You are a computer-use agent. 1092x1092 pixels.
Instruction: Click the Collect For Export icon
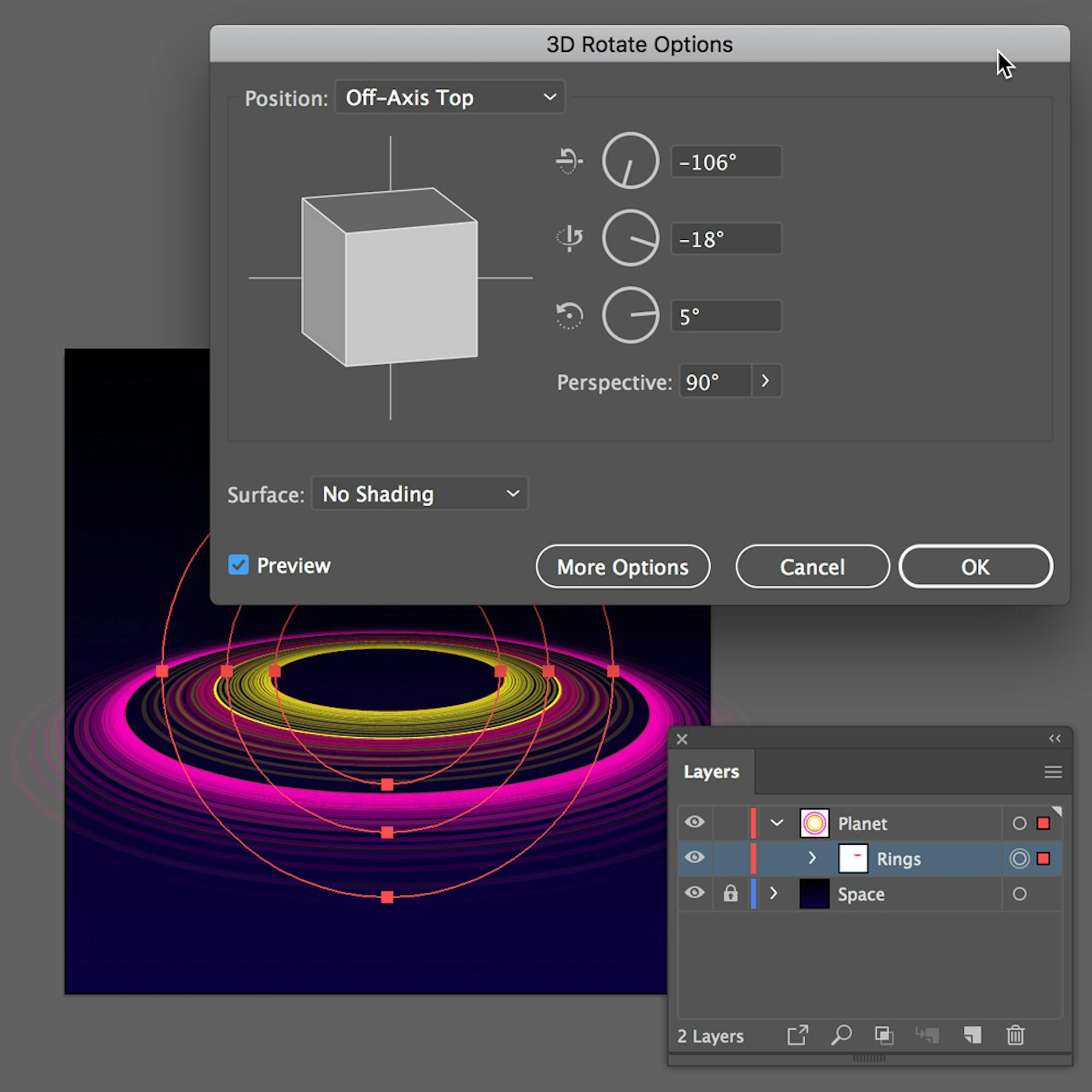click(x=798, y=1036)
